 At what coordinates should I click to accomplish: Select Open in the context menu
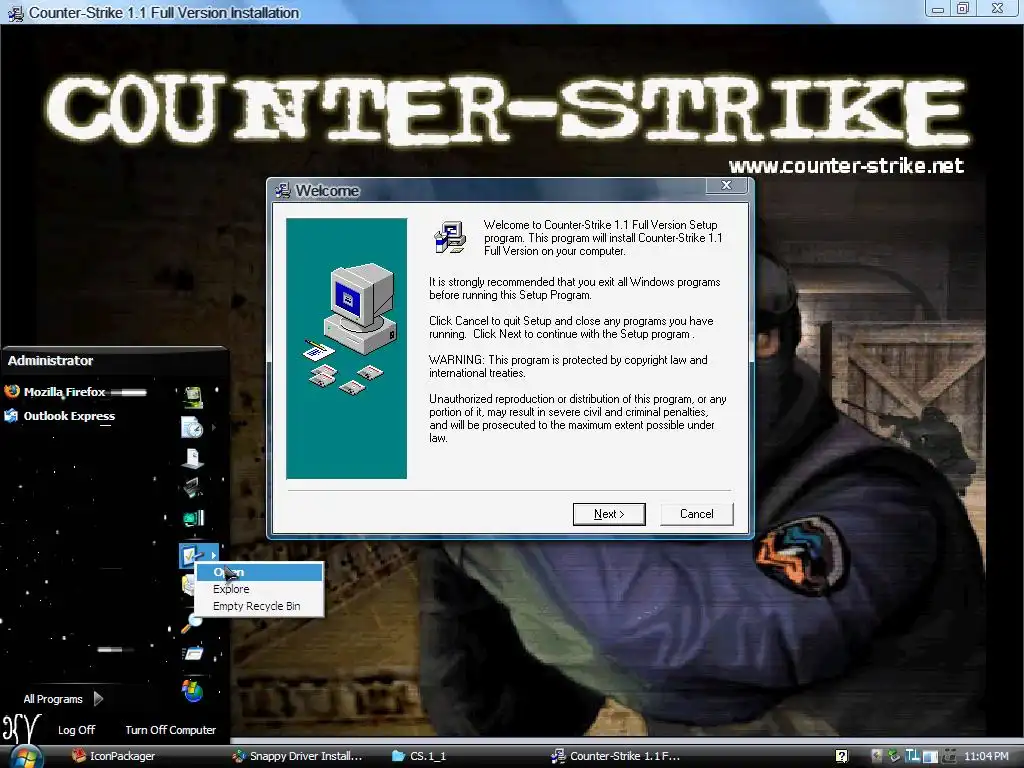point(259,572)
